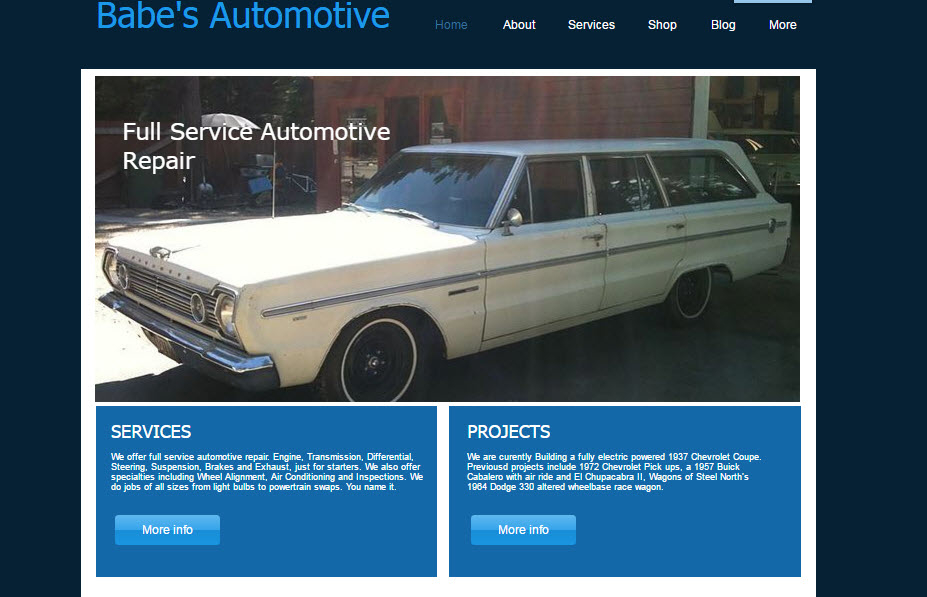Click More info under Projects
This screenshot has height=597, width=927.
click(523, 530)
